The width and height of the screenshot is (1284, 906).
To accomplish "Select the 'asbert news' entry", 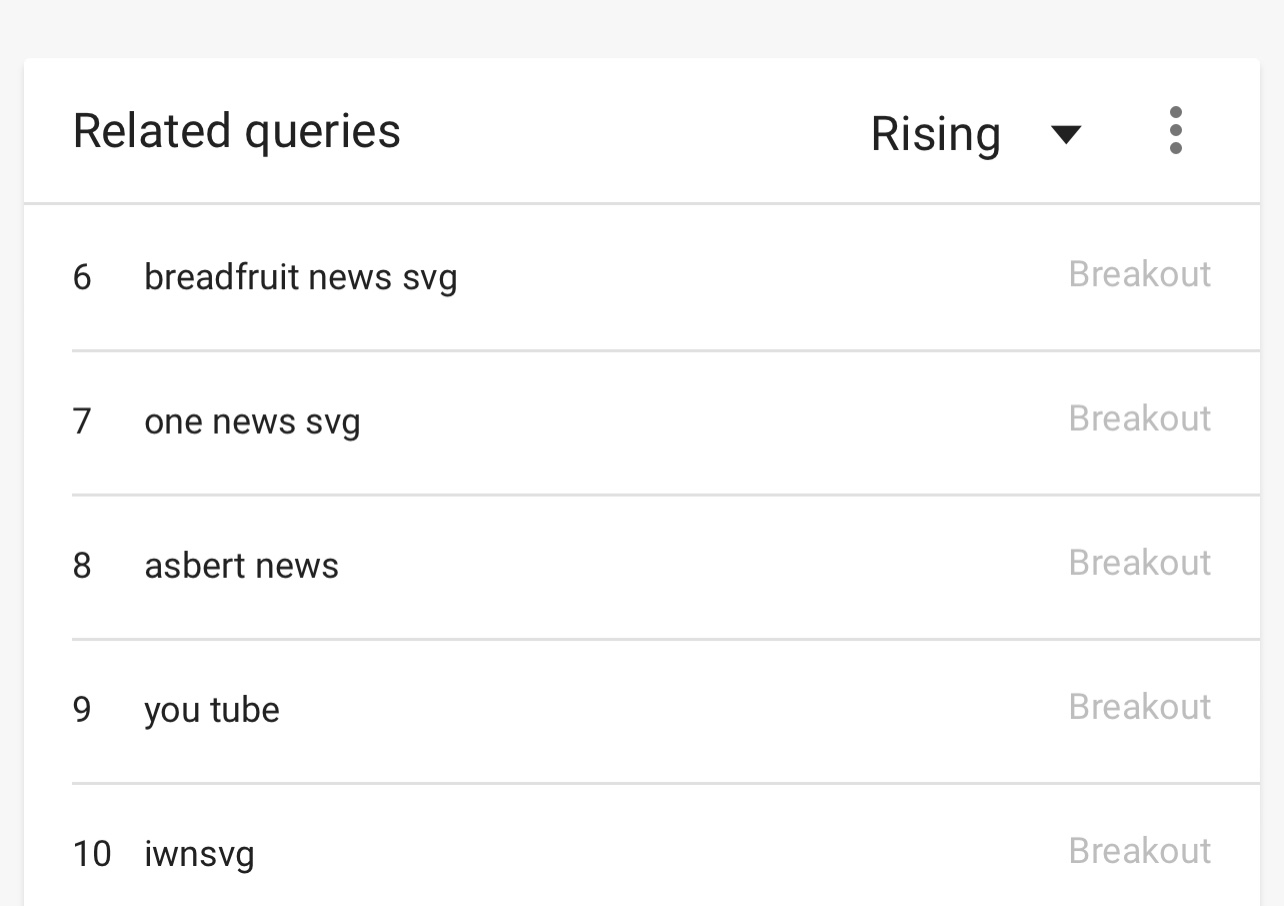I will [241, 566].
